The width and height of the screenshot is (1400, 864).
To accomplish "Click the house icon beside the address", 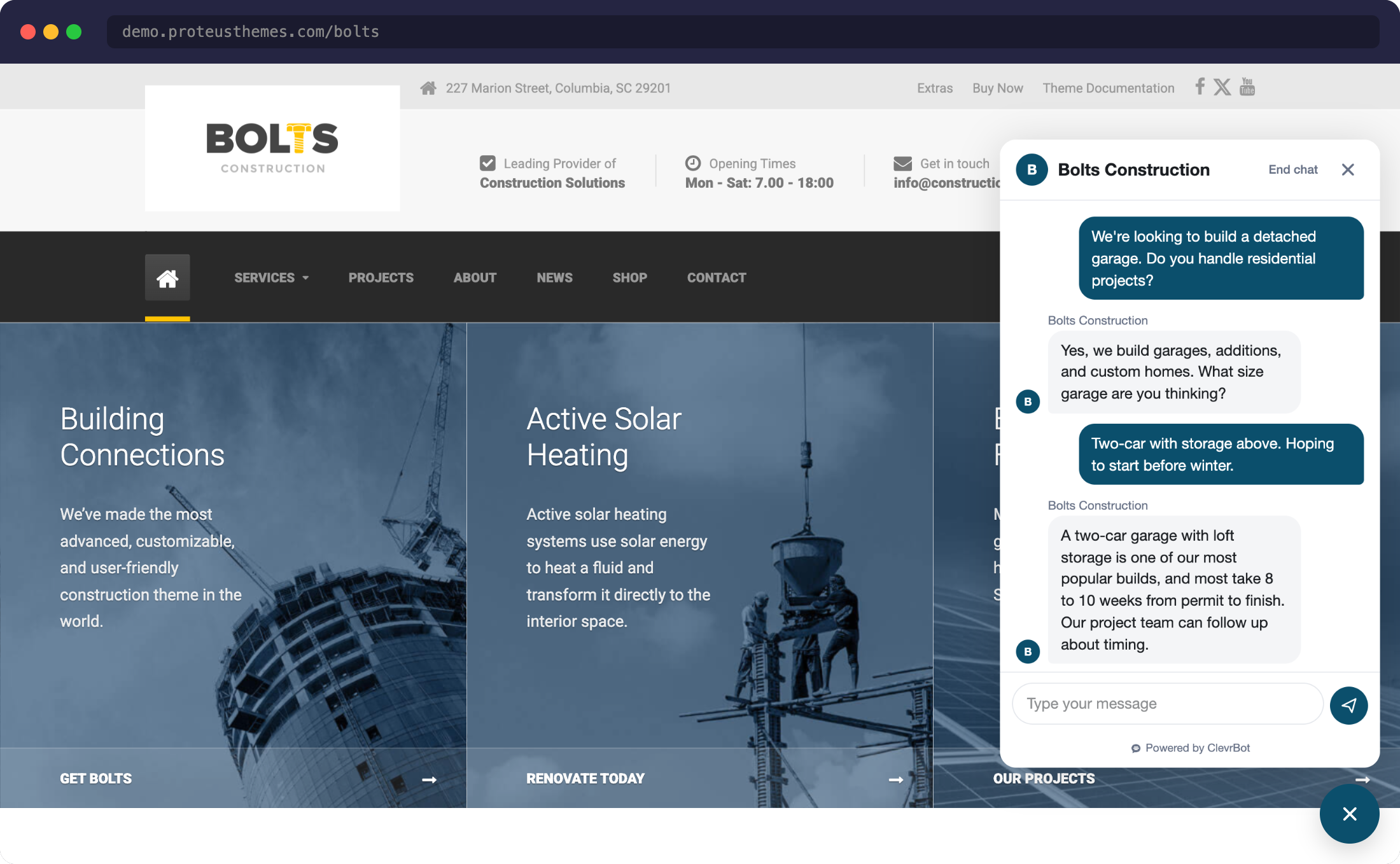I will (428, 88).
